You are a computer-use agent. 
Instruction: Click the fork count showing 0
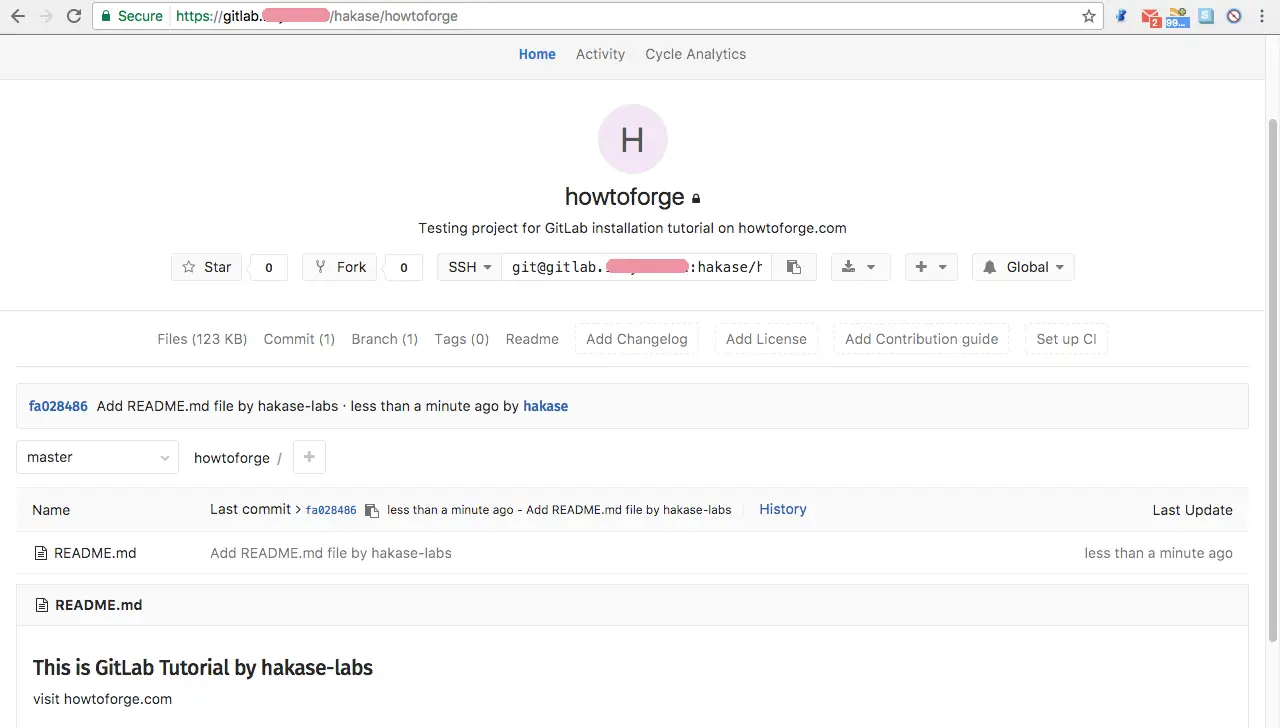coord(404,267)
